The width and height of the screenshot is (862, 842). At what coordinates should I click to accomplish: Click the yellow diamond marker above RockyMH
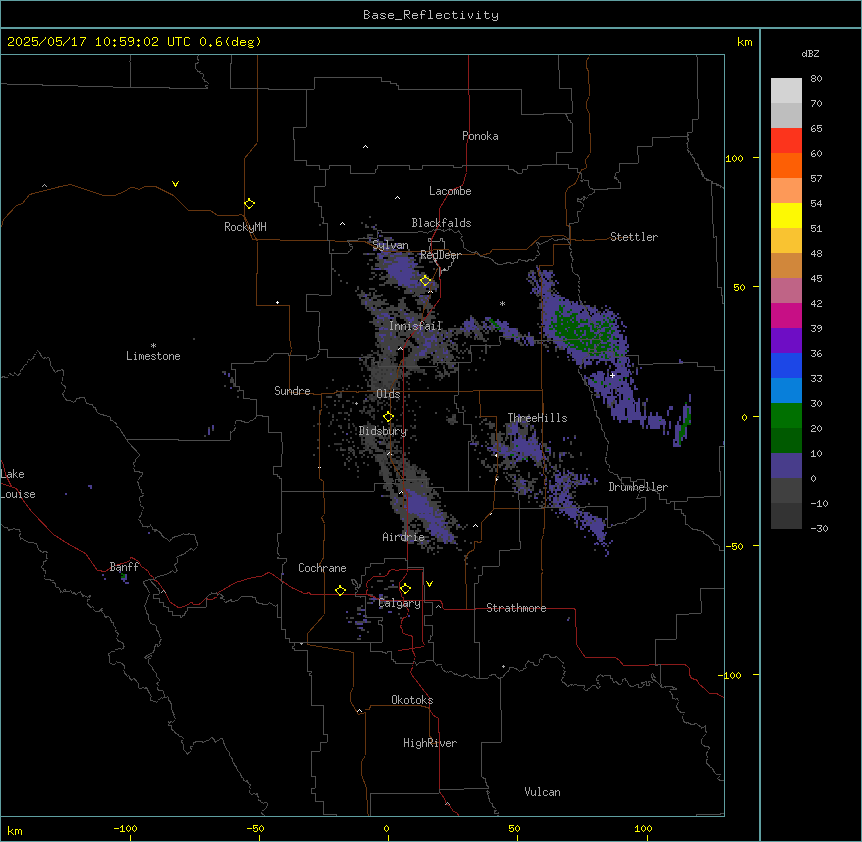(x=249, y=204)
